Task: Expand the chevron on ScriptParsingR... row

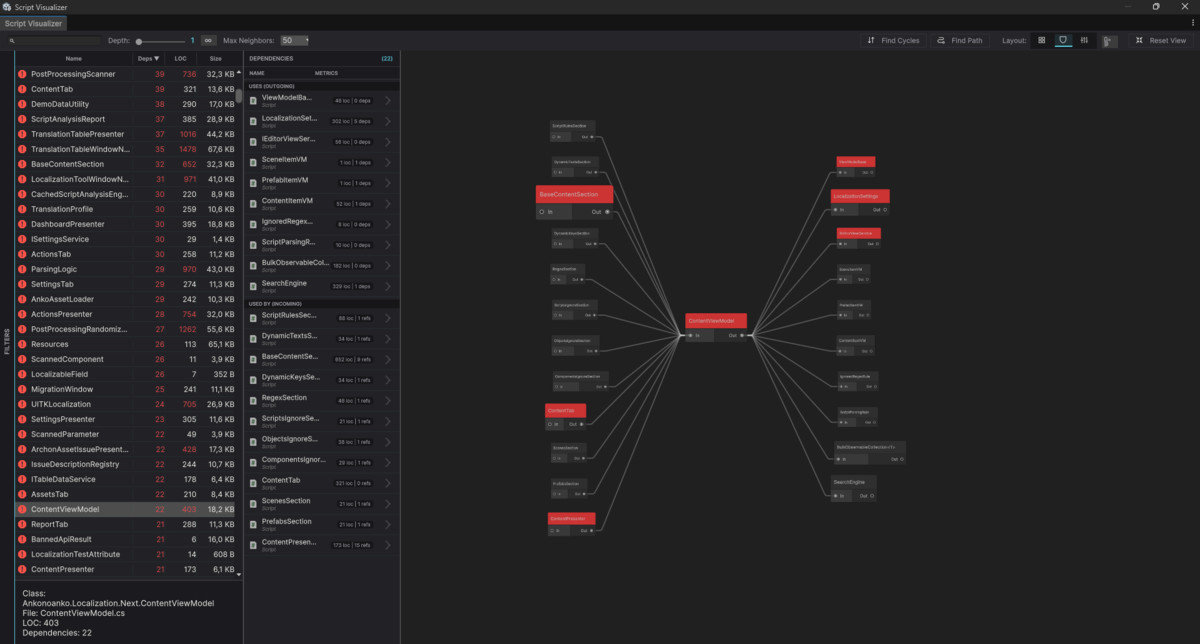Action: click(388, 245)
